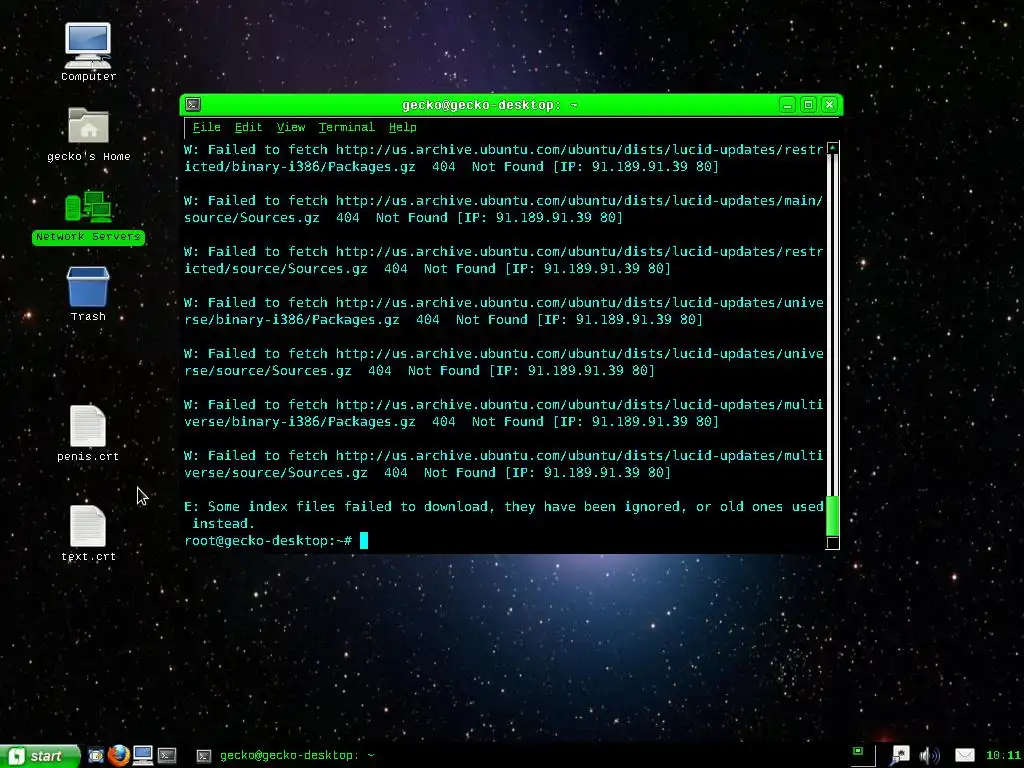1024x768 pixels.
Task: Click the terminal title bar text
Action: point(490,104)
